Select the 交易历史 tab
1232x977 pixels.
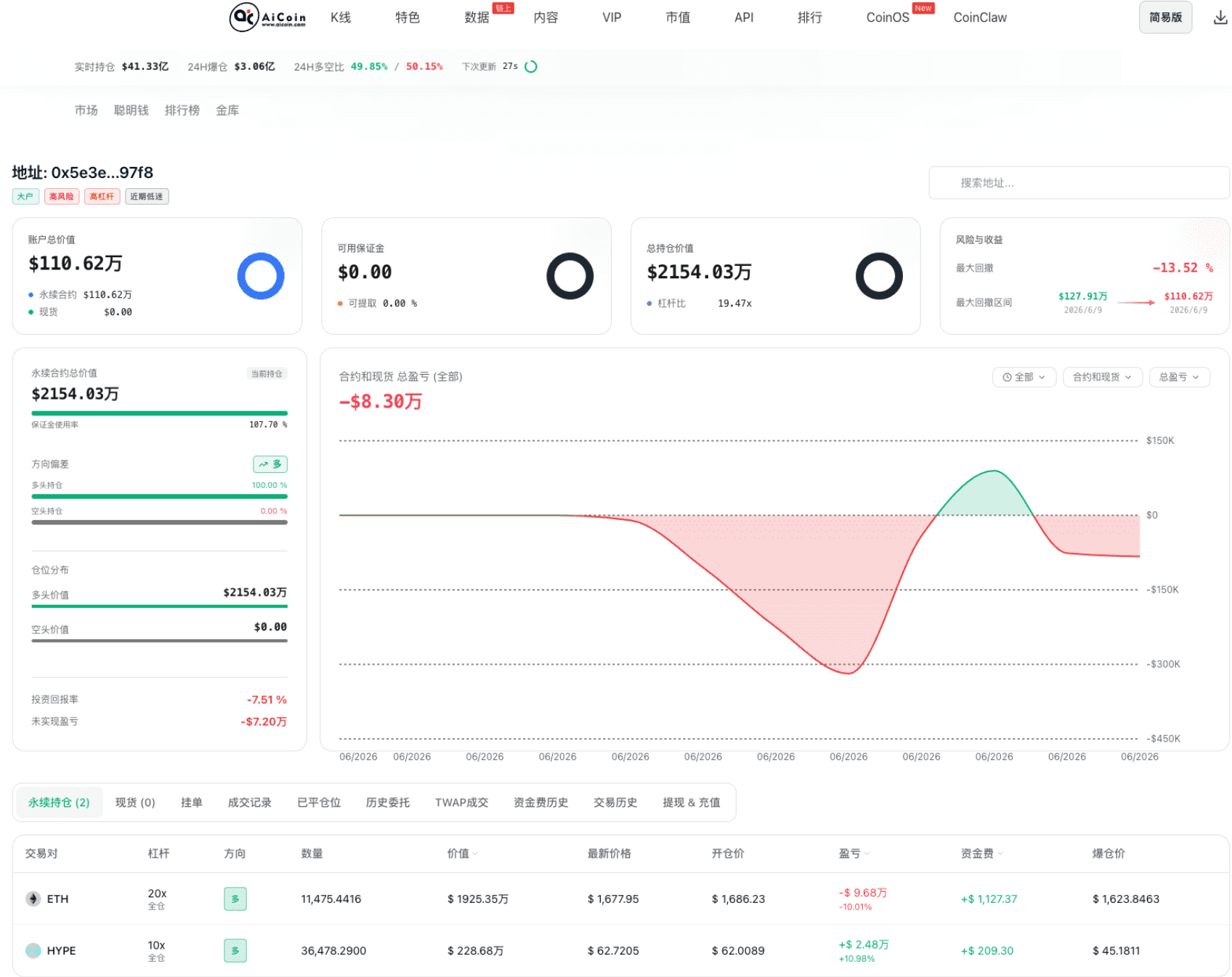click(615, 803)
